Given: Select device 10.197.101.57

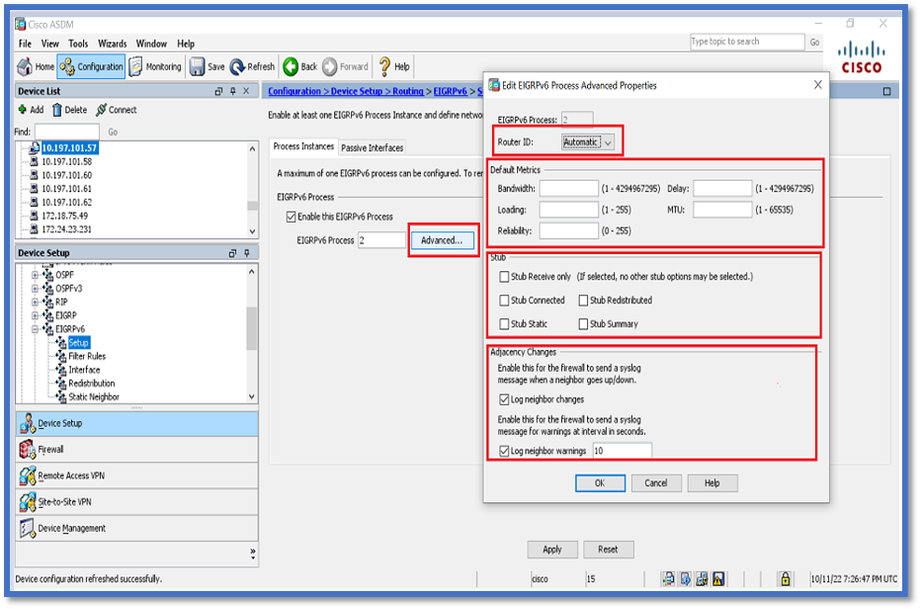Looking at the screenshot, I should click(x=69, y=148).
